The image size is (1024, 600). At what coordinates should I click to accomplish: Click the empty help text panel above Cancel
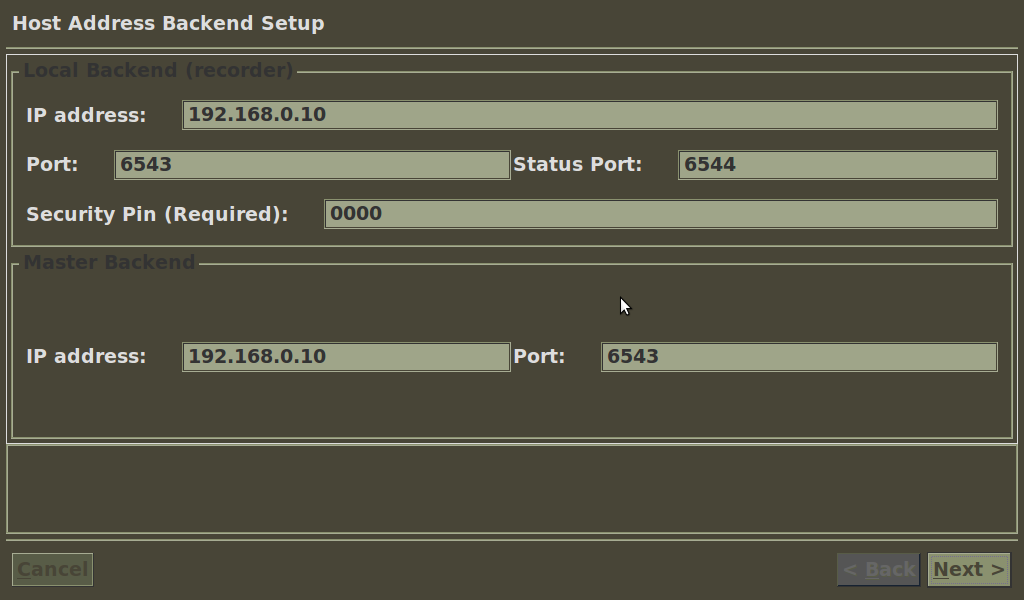click(x=512, y=489)
